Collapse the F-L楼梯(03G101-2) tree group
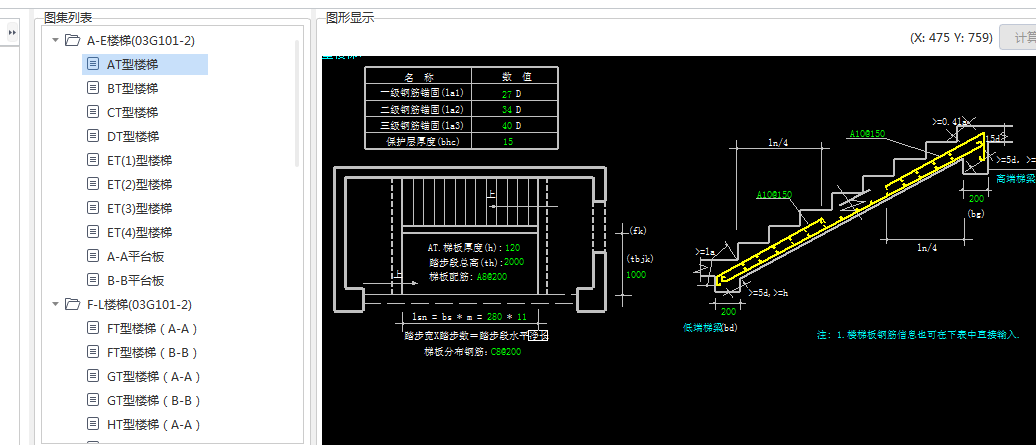Image resolution: width=1036 pixels, height=445 pixels. pyautogui.click(x=56, y=304)
